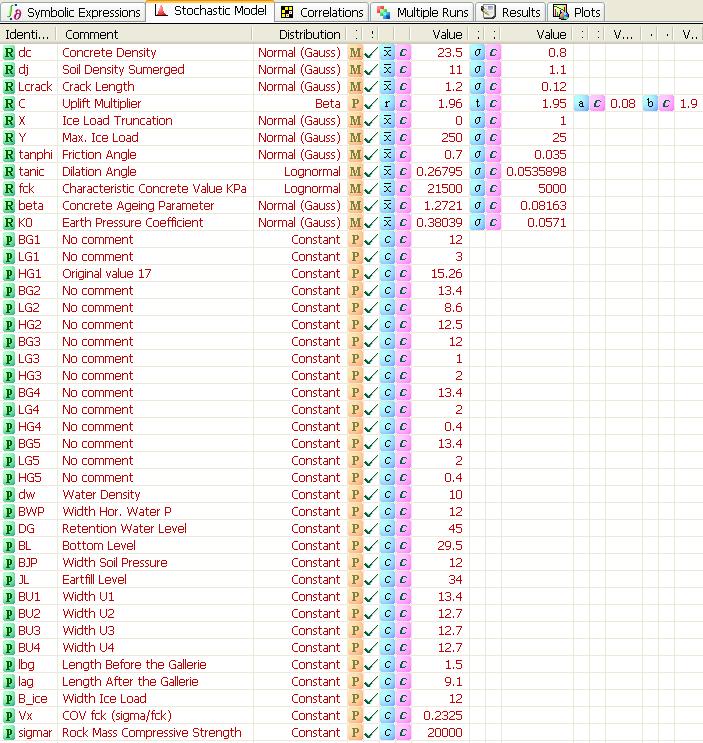Toggle the checkmark in the BU1 row
Screen dimensions: 703x743
click(371, 597)
